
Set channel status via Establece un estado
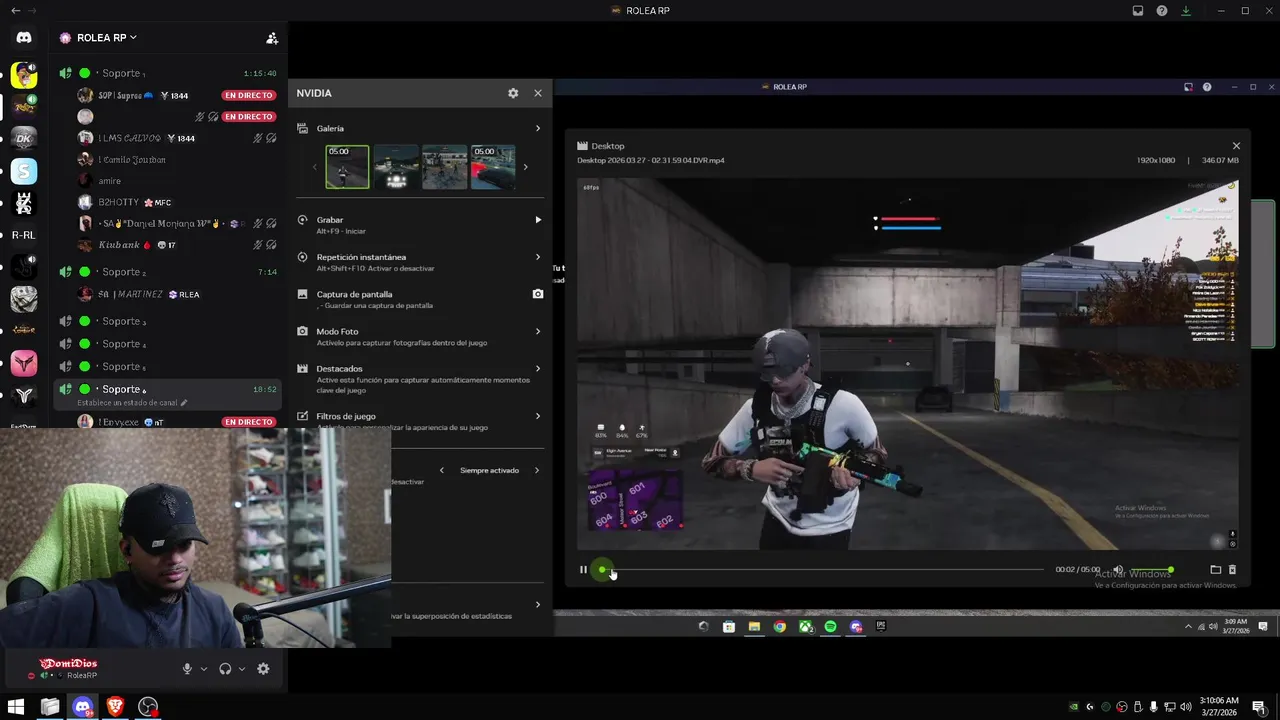coord(132,403)
